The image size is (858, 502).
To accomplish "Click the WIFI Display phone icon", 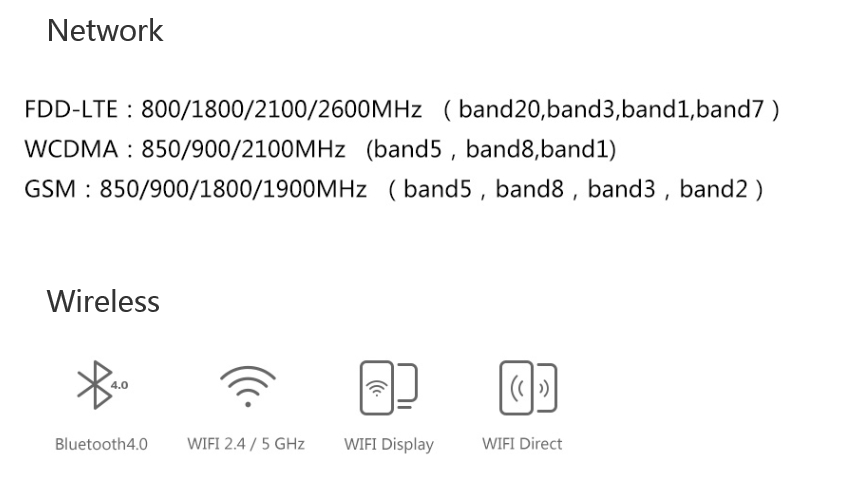I will (389, 388).
